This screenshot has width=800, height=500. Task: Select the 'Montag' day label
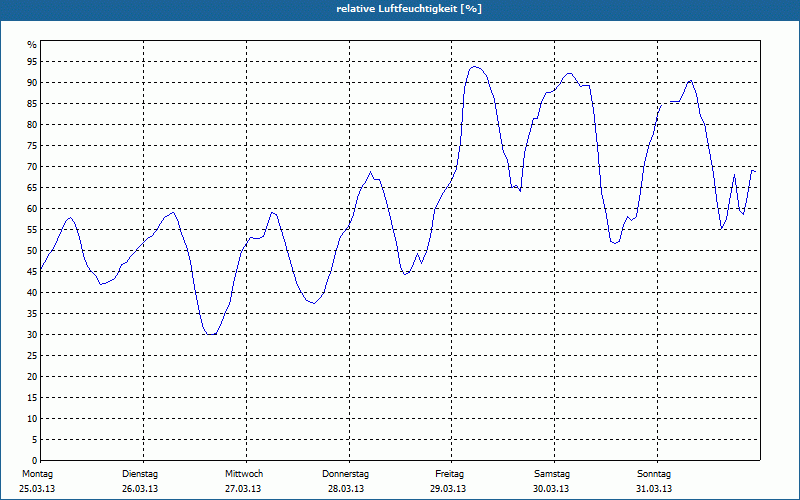pyautogui.click(x=37, y=474)
